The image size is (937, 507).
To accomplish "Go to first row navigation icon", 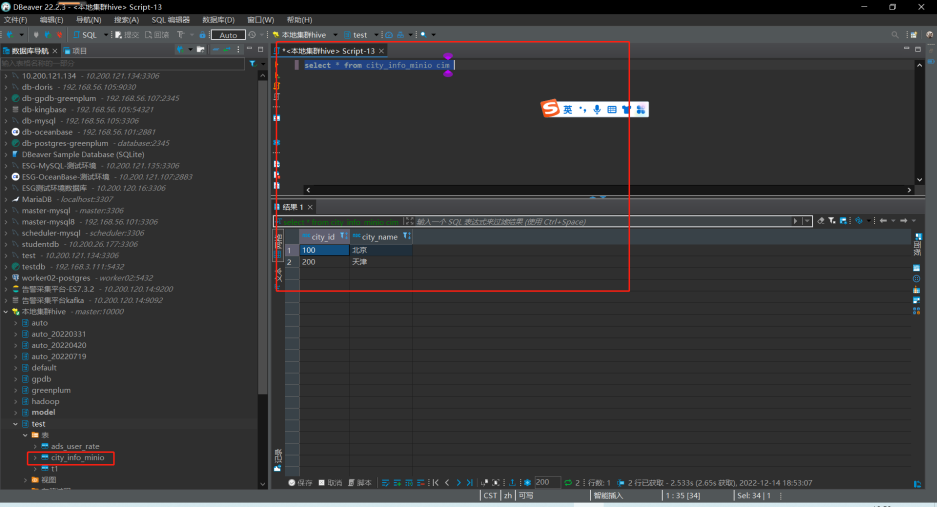I will (436, 482).
